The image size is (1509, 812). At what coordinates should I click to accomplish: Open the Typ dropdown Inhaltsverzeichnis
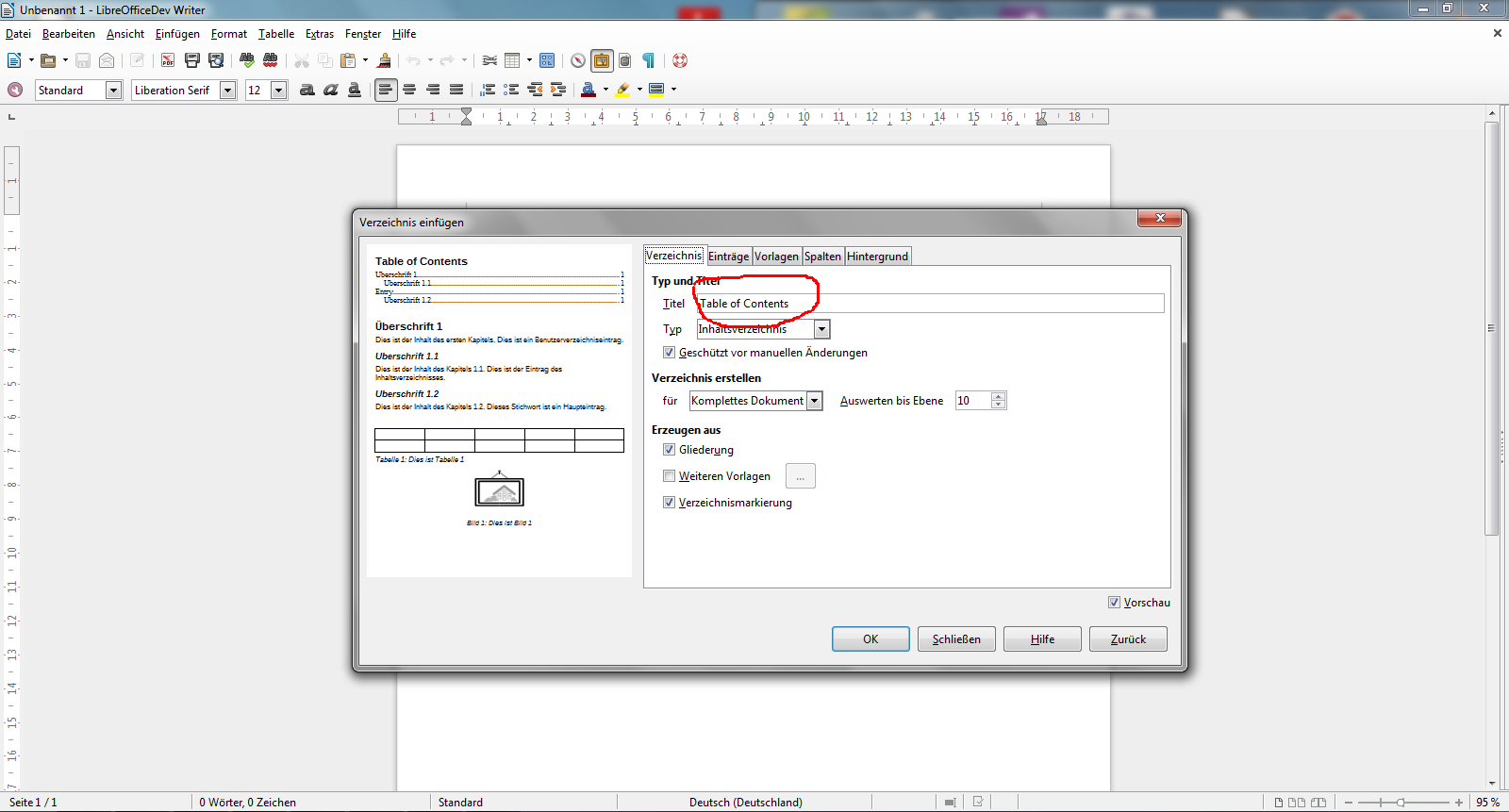[x=821, y=329]
